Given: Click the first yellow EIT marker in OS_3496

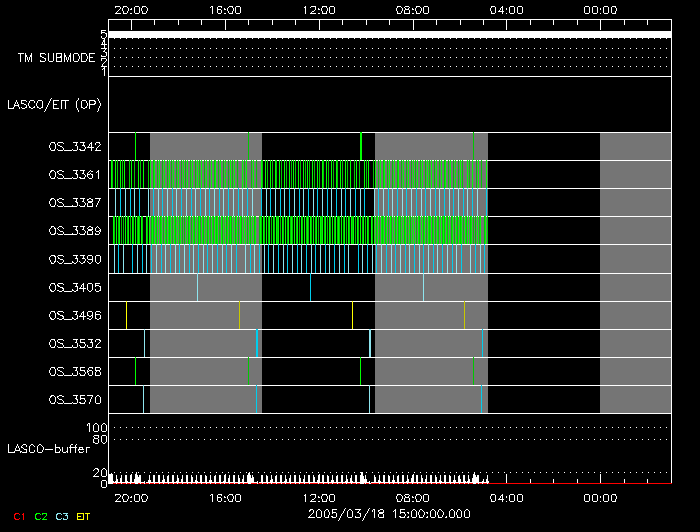Looking at the screenshot, I should 126,316.
